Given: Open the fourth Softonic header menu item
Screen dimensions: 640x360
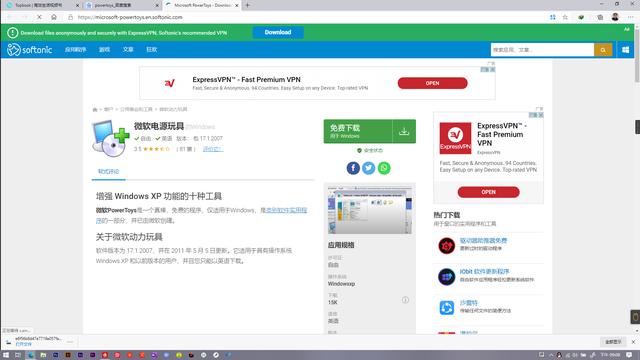Looking at the screenshot, I should [152, 49].
